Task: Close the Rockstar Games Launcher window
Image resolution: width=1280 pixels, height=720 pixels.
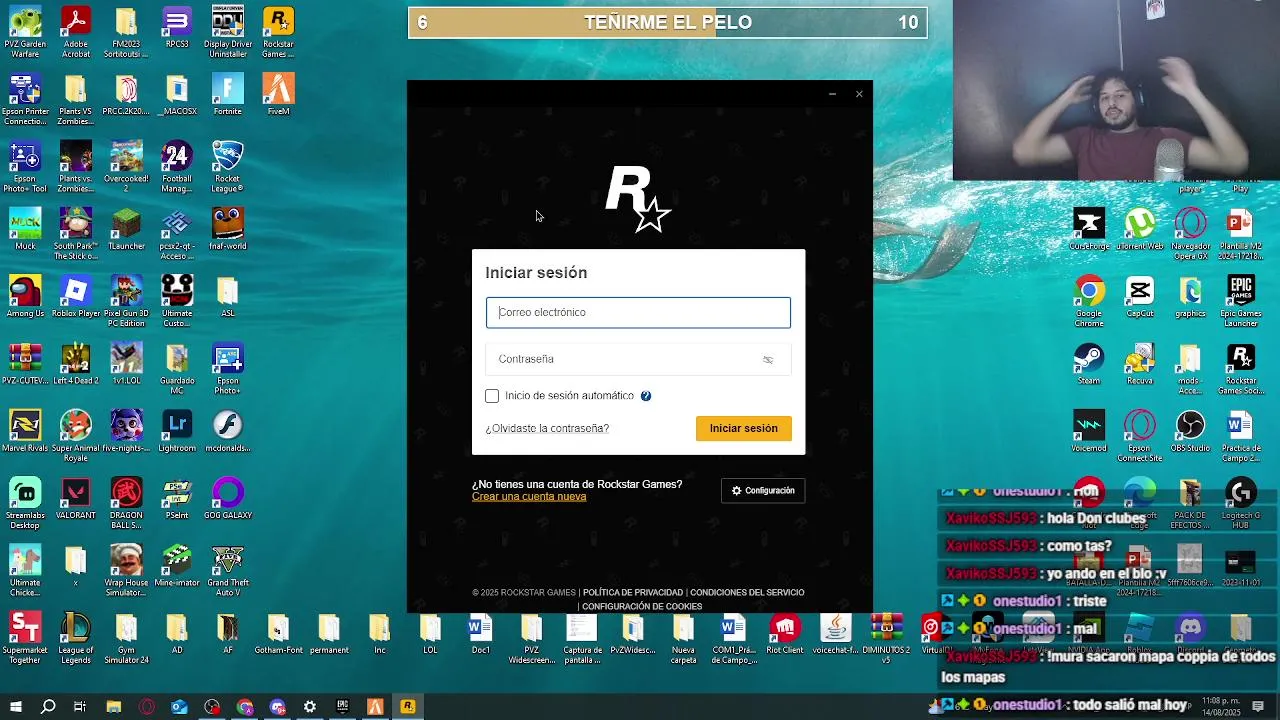Action: [859, 94]
